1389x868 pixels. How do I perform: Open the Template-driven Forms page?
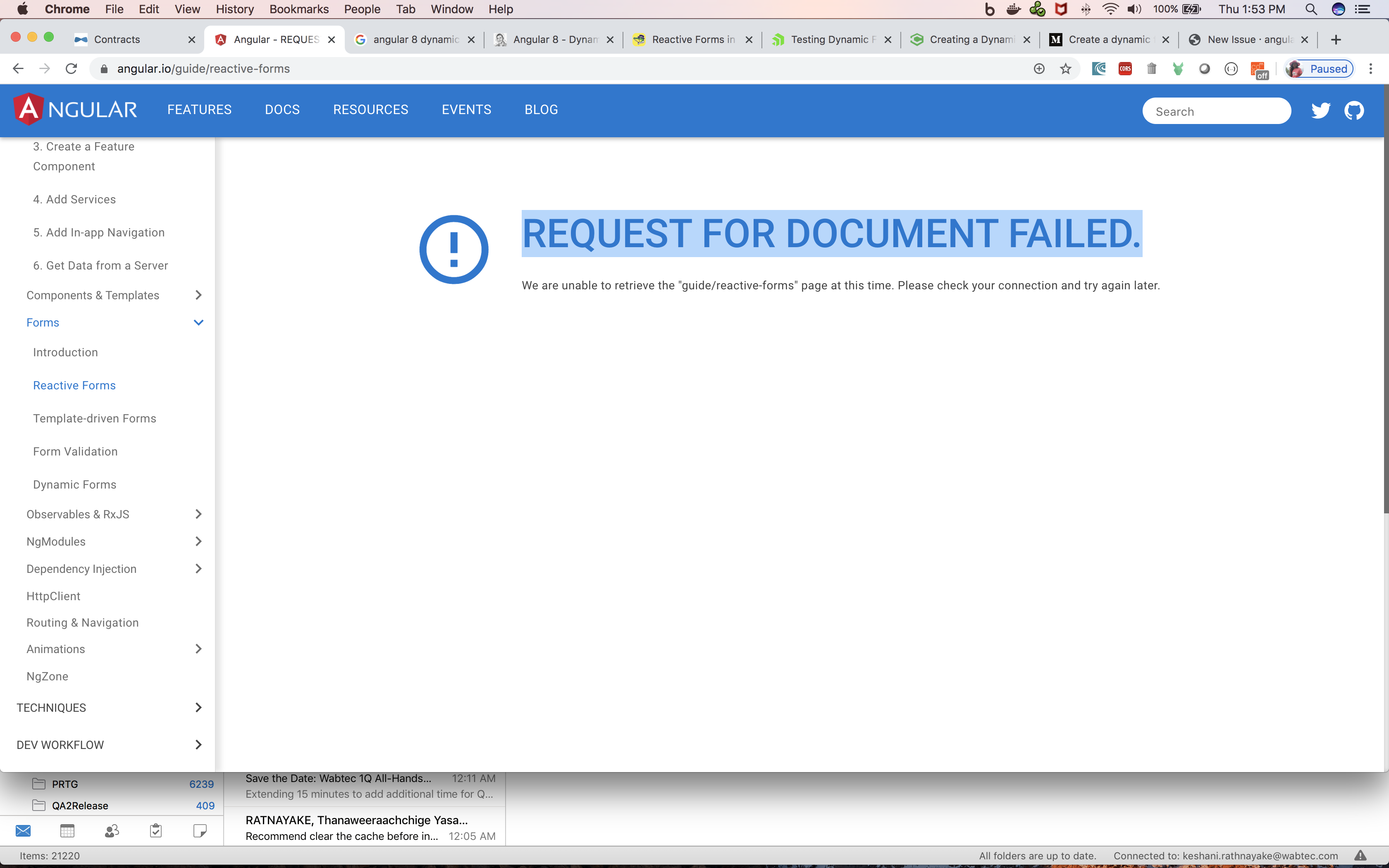pyautogui.click(x=95, y=418)
